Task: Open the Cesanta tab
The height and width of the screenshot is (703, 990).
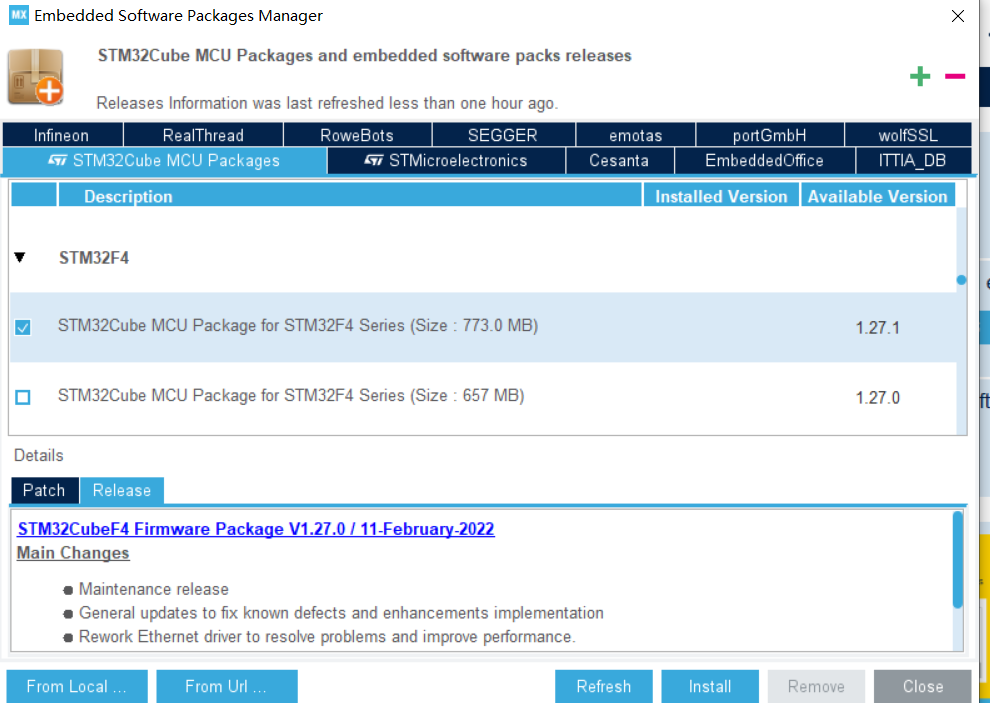Action: [x=619, y=160]
